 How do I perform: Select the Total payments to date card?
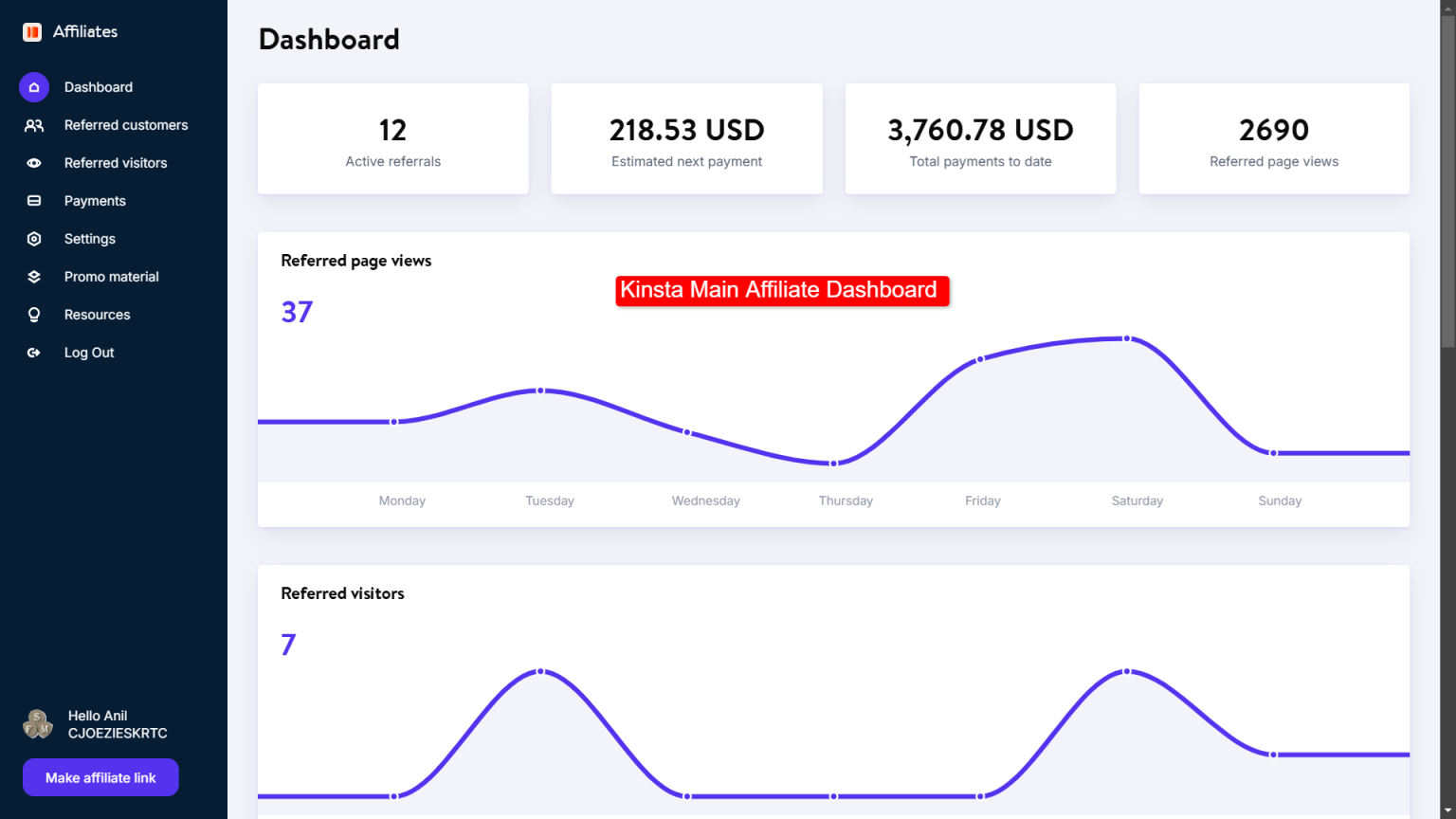coord(980,138)
